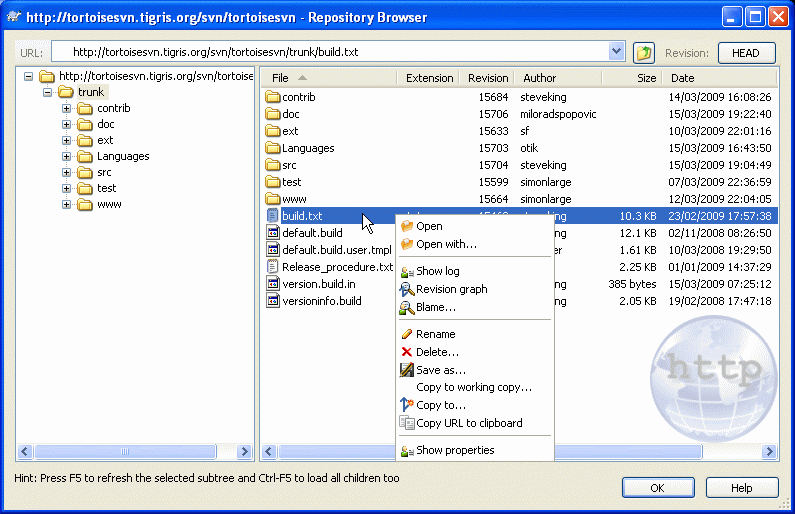Click the default.build file icon
The height and width of the screenshot is (514, 795).
point(273,233)
